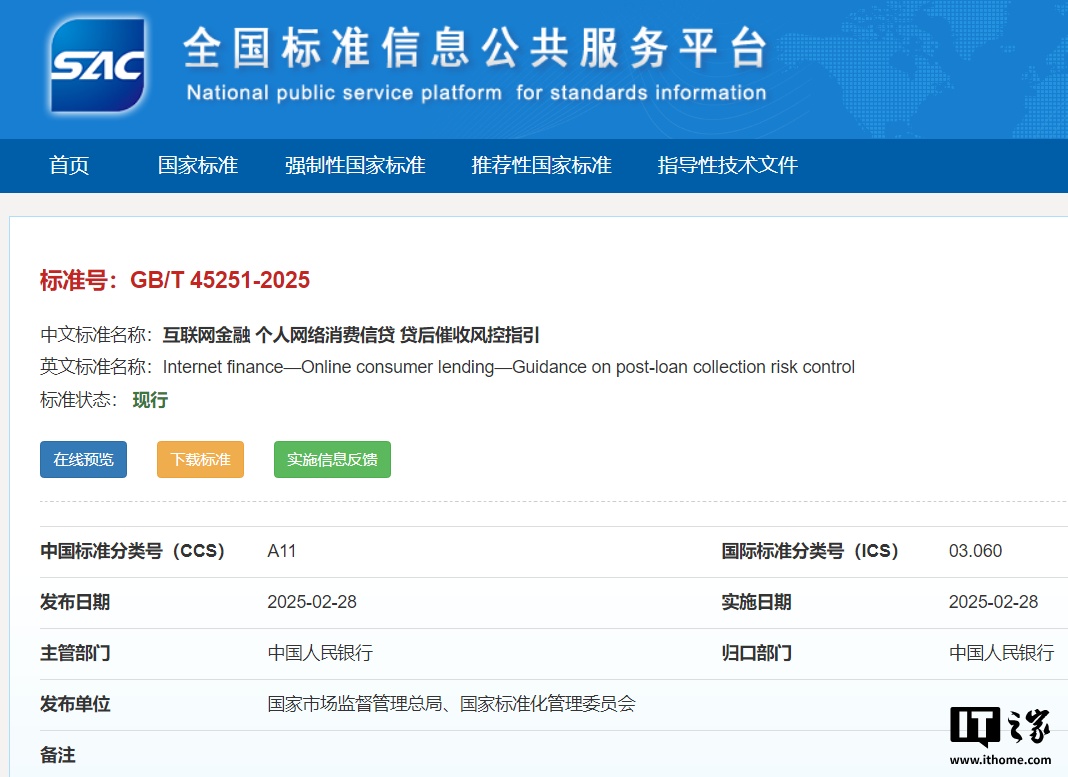
Task: Click the orange 下载标准 download button
Action: pyautogui.click(x=200, y=459)
